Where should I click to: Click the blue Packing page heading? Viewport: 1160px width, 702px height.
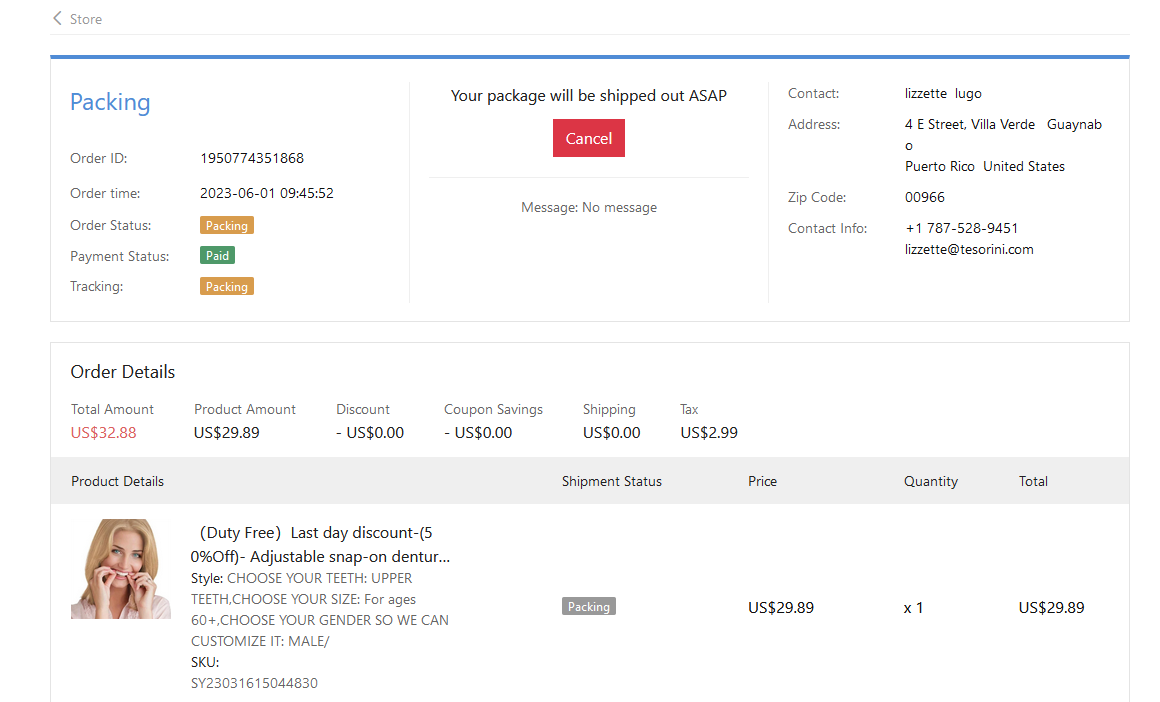(x=110, y=102)
